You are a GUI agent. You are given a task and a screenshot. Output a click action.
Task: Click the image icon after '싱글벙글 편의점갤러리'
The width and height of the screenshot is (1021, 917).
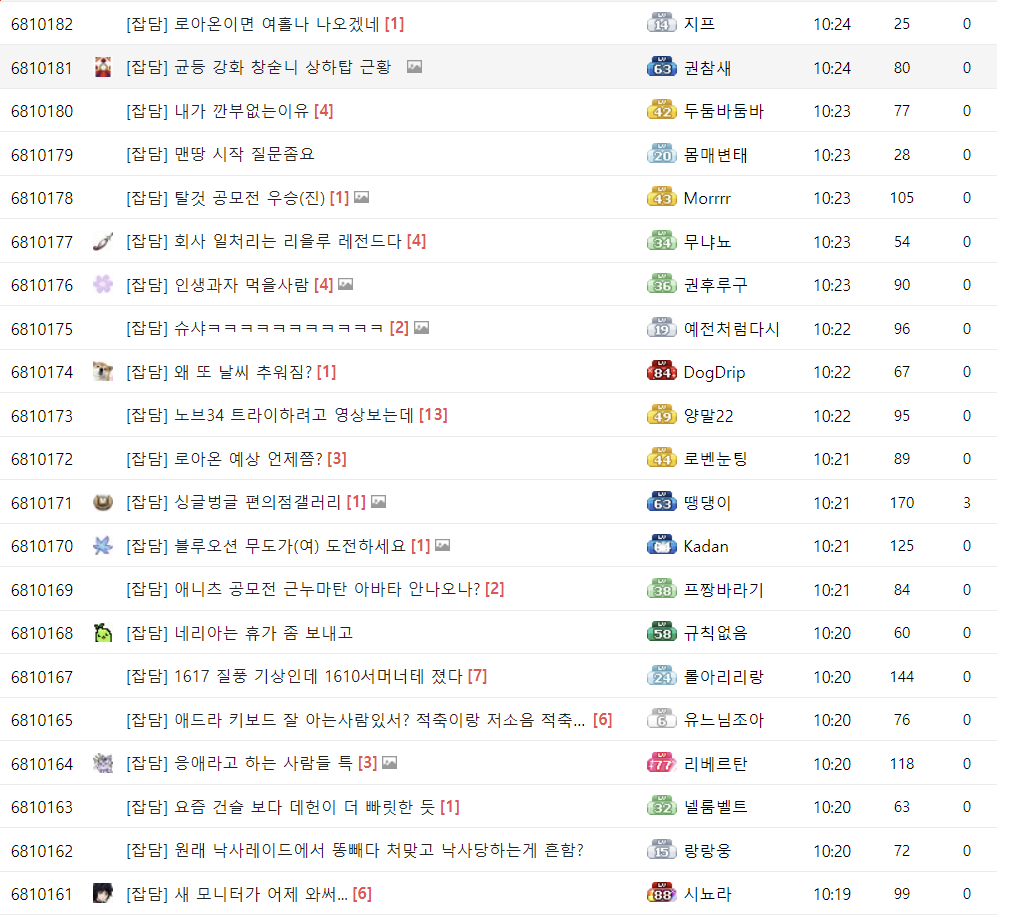378,502
